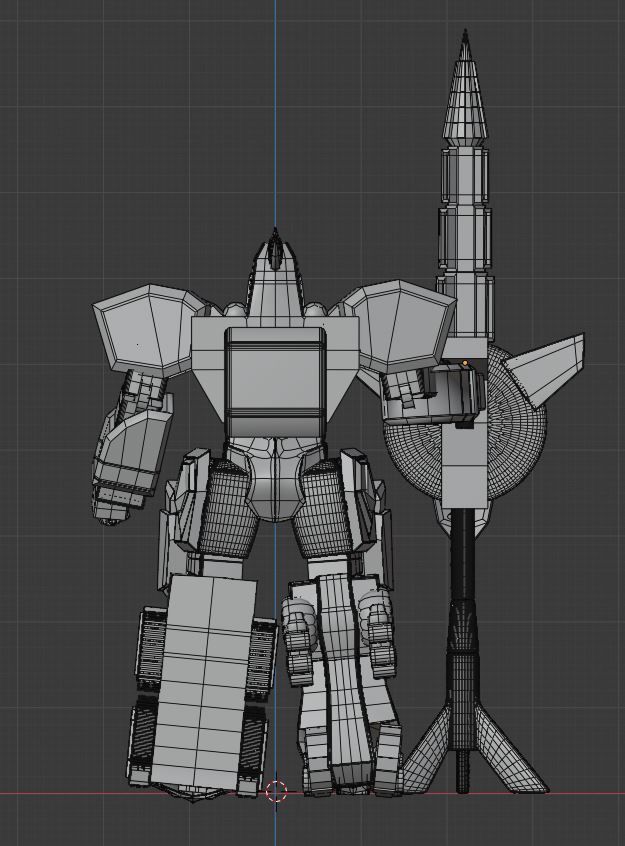Select the hand gripping the spear
Screen dimensions: 625x846
point(432,395)
